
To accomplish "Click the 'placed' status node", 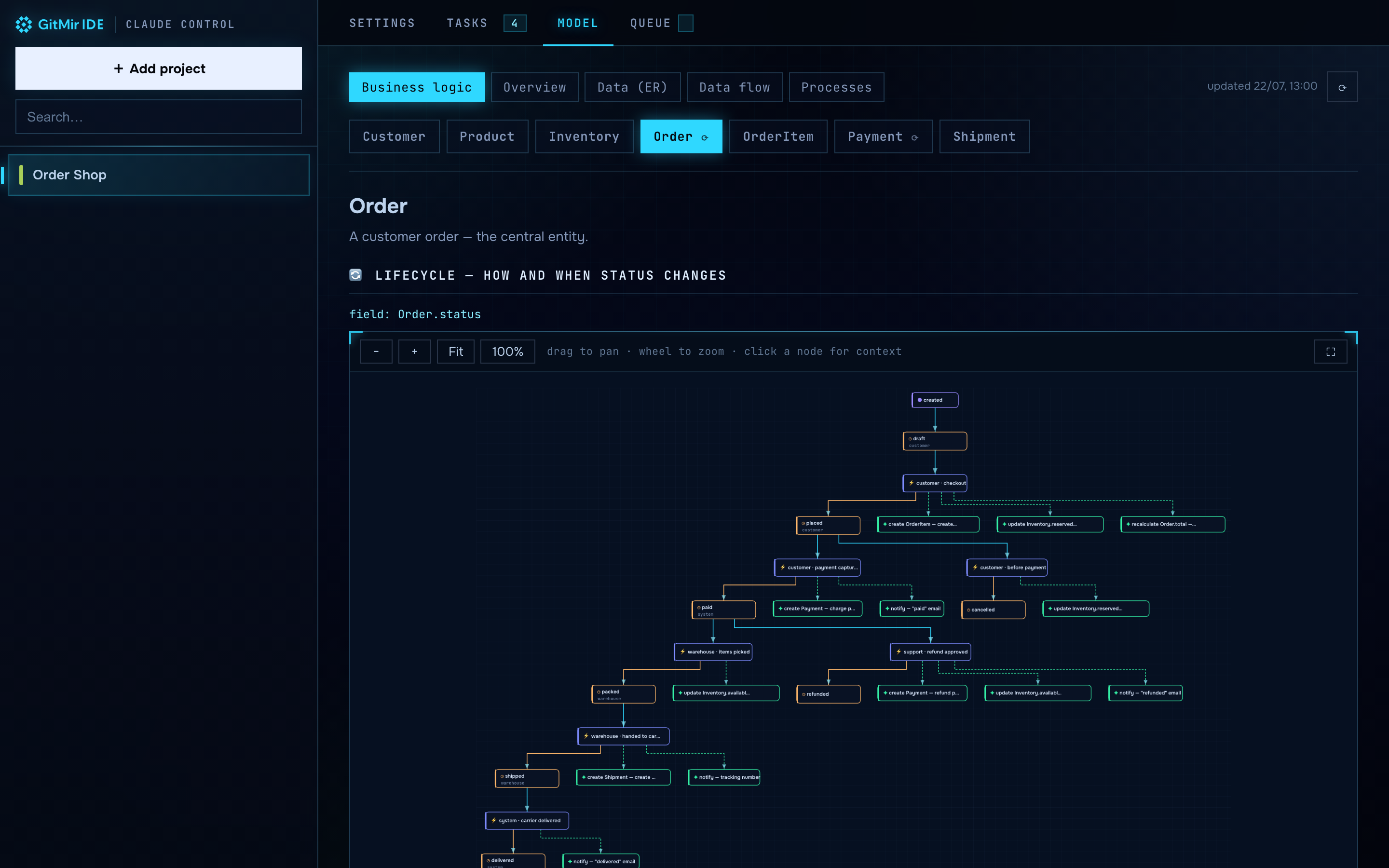I will click(828, 525).
